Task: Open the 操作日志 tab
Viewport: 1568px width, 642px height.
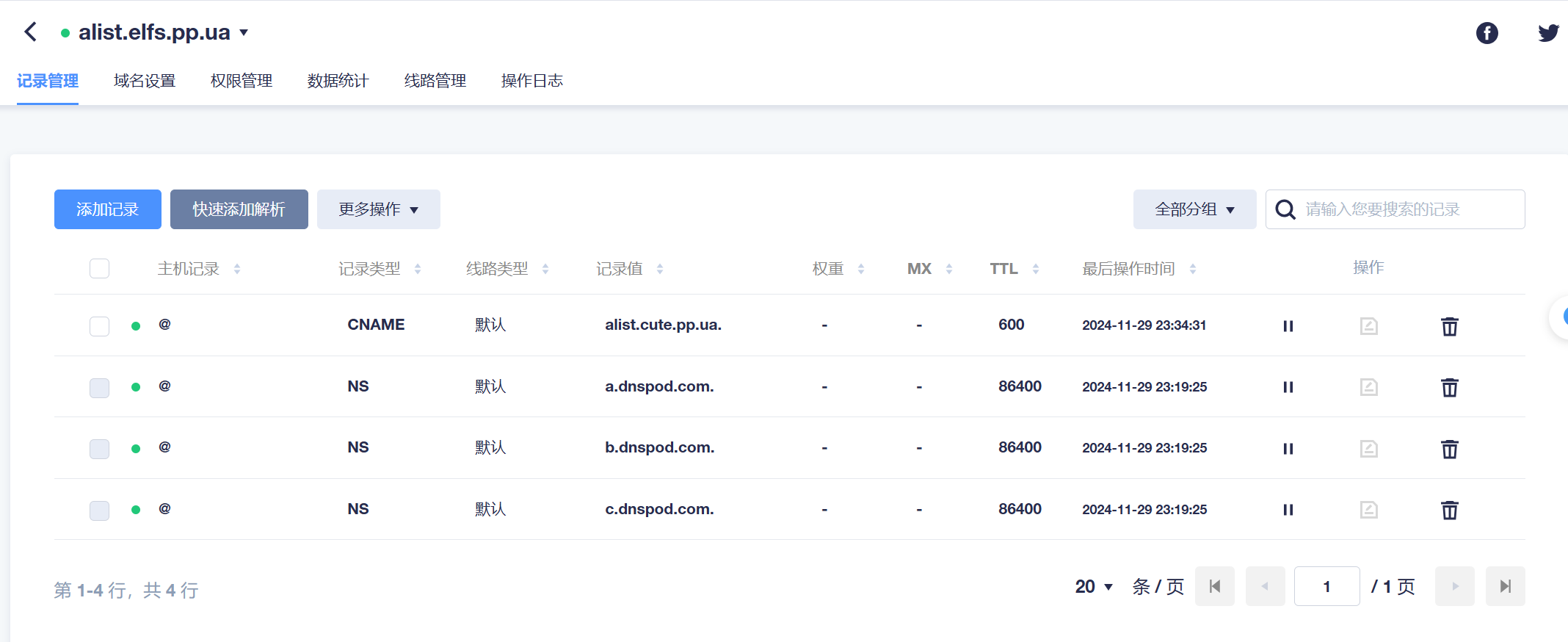Action: [532, 81]
